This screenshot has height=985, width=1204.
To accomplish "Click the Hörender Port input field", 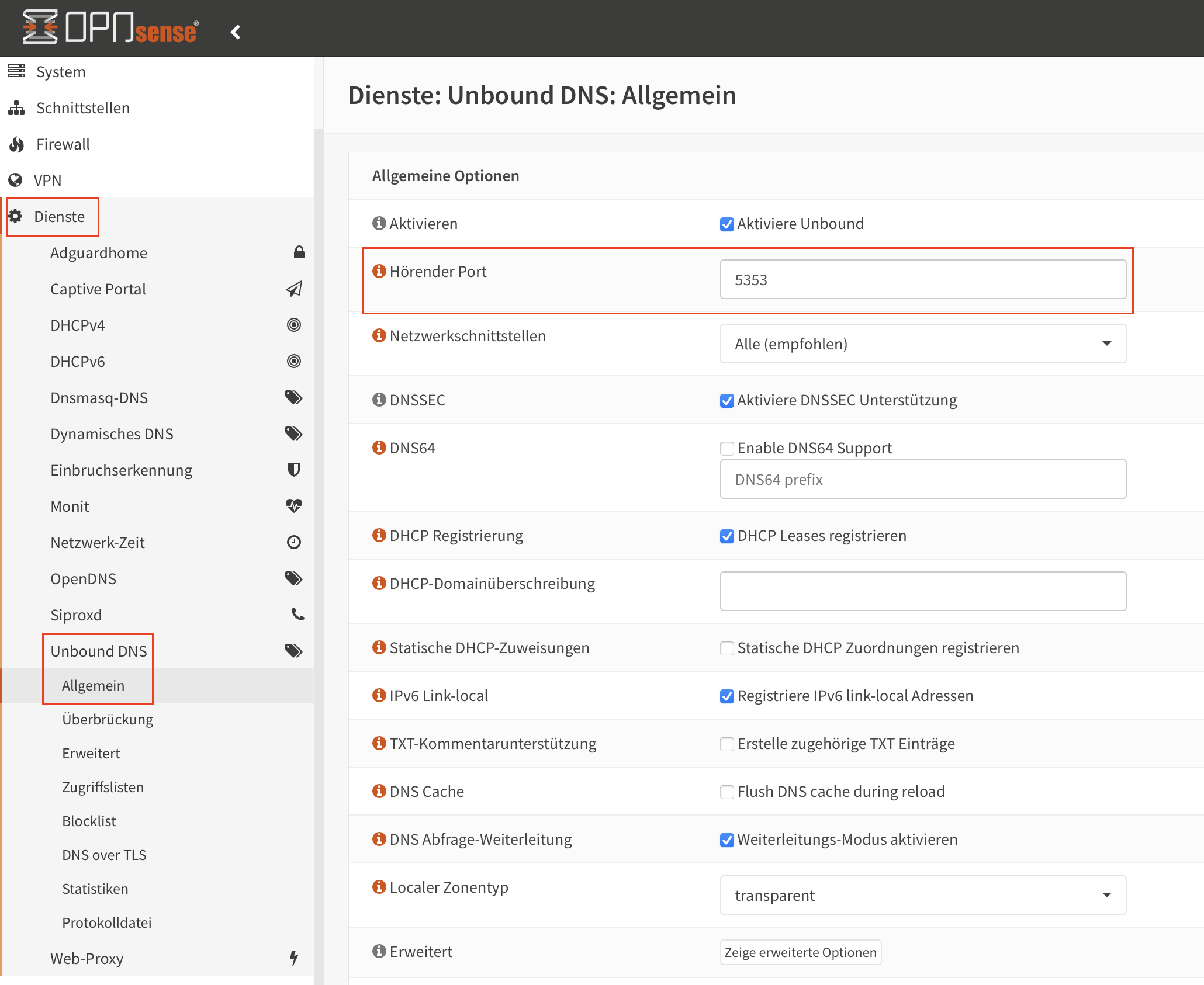I will click(923, 279).
